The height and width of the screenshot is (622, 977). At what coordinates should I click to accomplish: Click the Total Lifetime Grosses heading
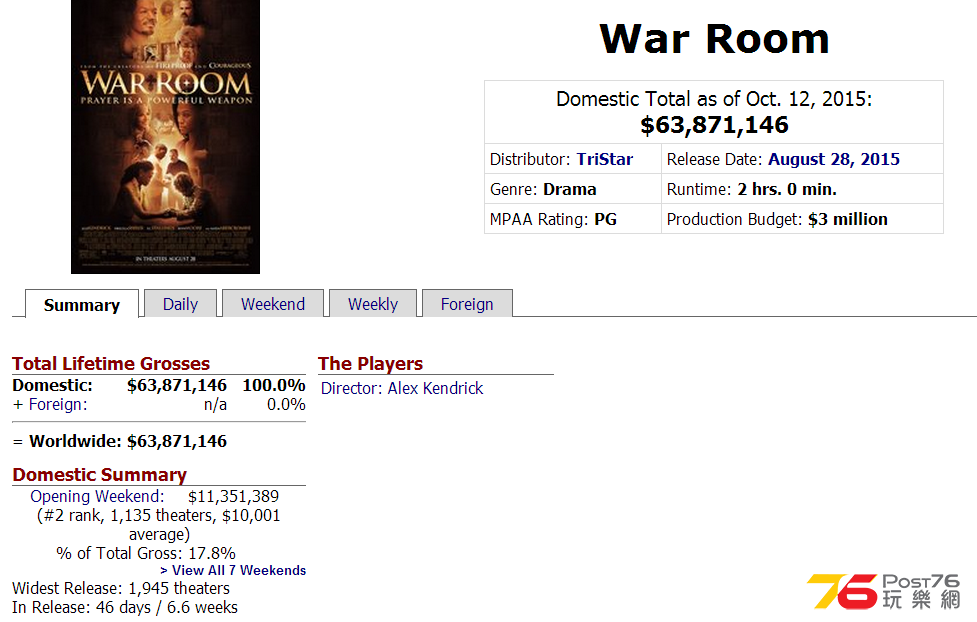[111, 363]
